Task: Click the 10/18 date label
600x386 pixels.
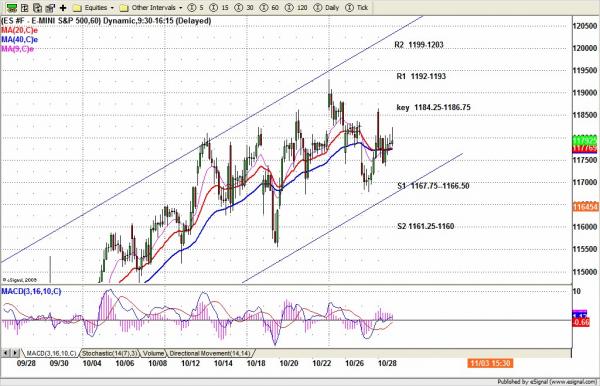Action: pos(256,363)
